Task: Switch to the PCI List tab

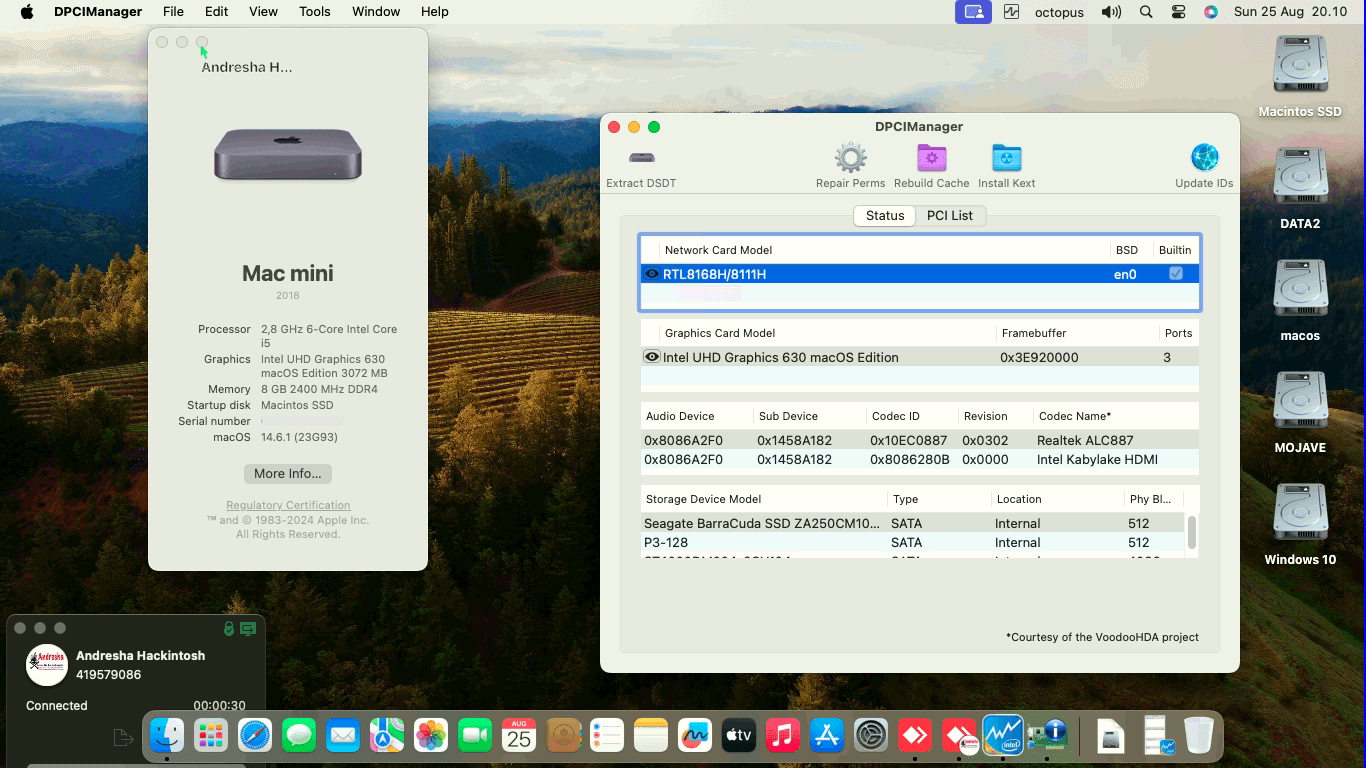Action: pos(950,216)
